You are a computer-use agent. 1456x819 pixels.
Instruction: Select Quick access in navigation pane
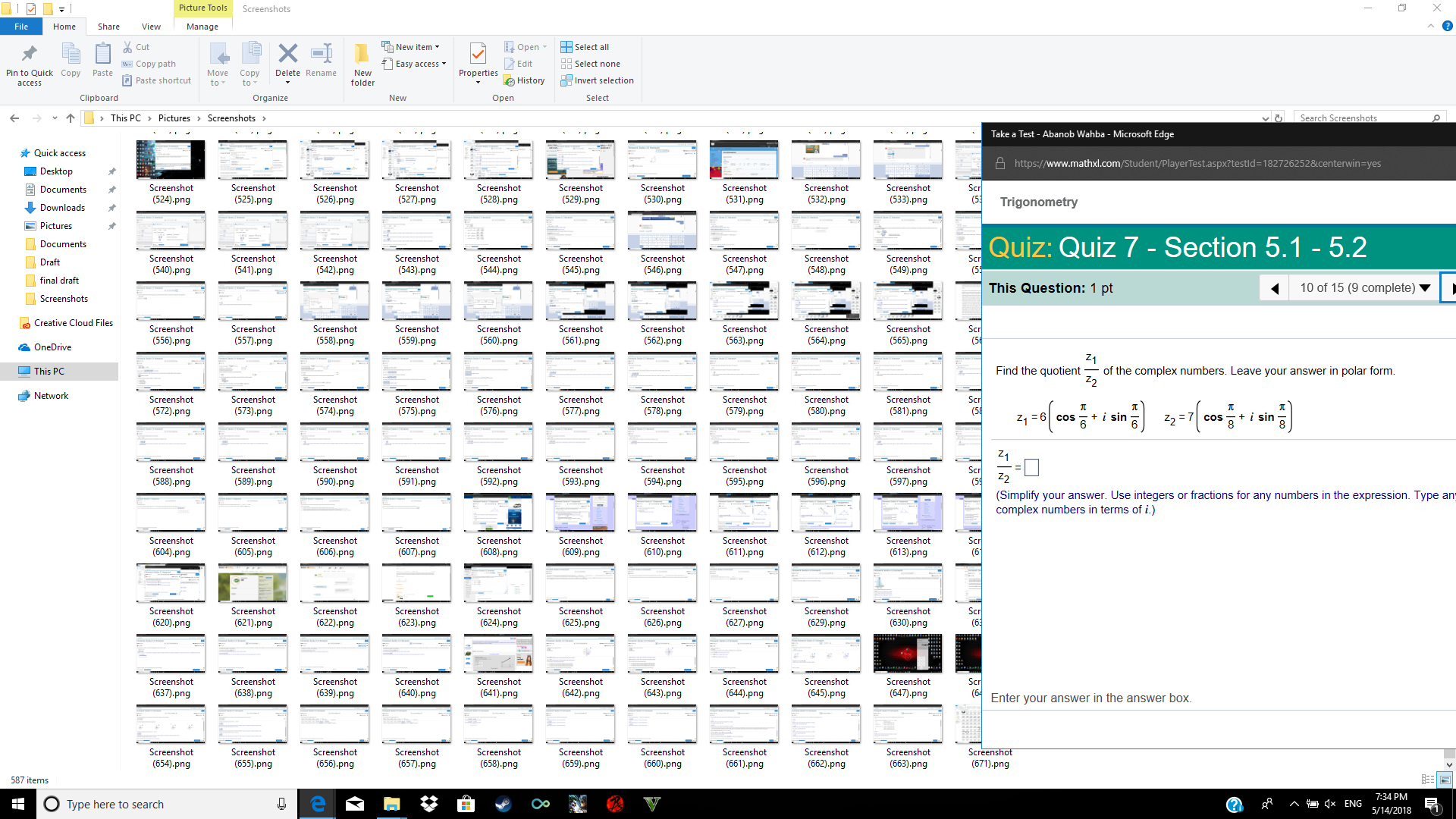60,153
